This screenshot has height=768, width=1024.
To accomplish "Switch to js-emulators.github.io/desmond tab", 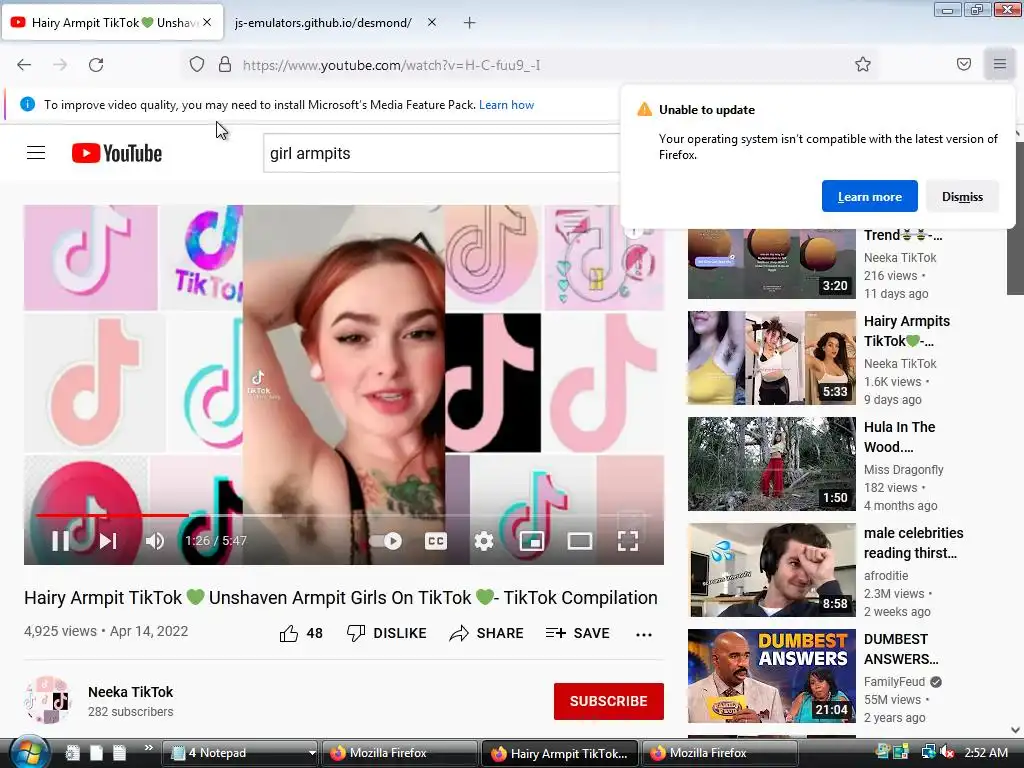I will click(x=323, y=23).
